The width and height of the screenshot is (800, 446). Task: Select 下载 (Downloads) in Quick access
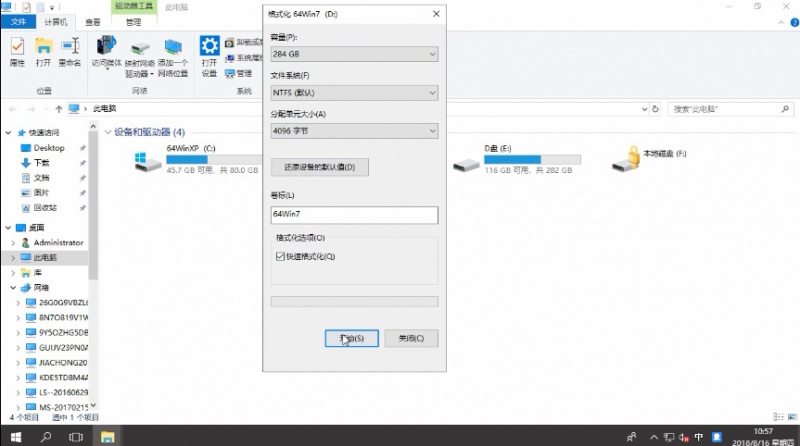[x=42, y=163]
